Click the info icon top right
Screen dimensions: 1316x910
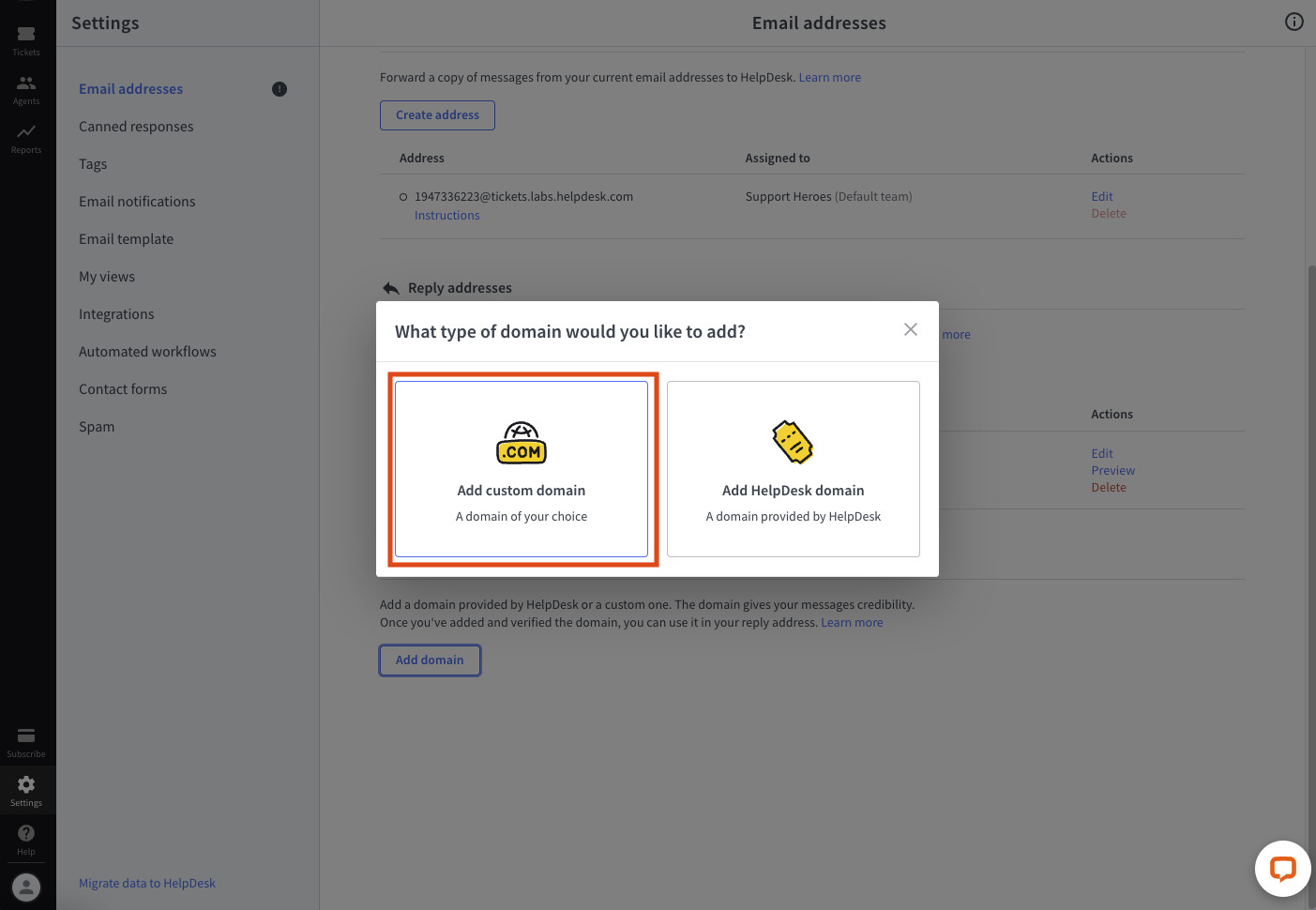1294,21
